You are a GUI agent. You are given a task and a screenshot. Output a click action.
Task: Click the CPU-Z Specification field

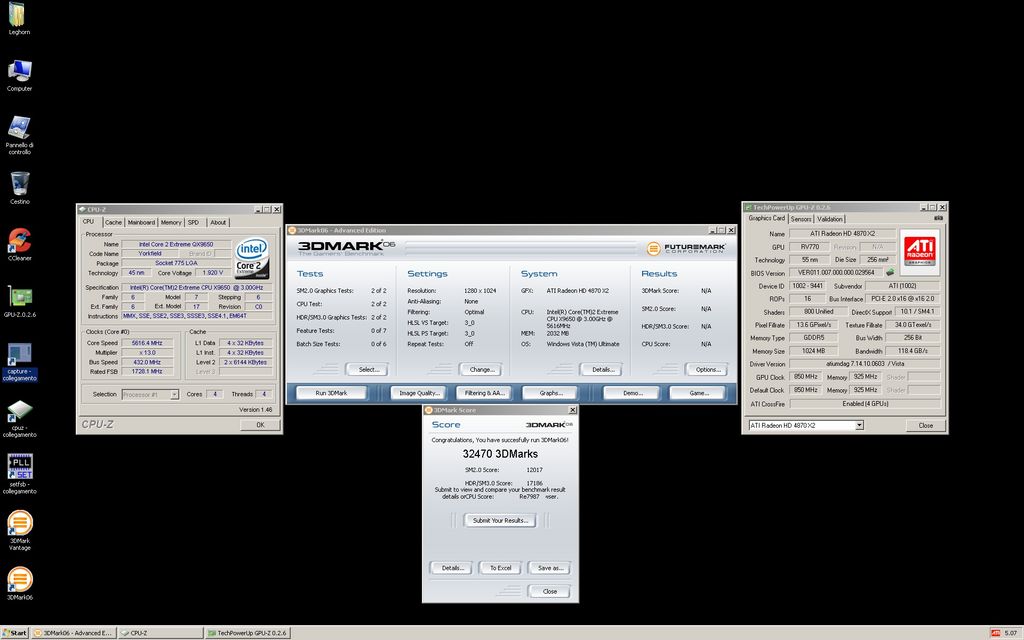pyautogui.click(x=197, y=287)
